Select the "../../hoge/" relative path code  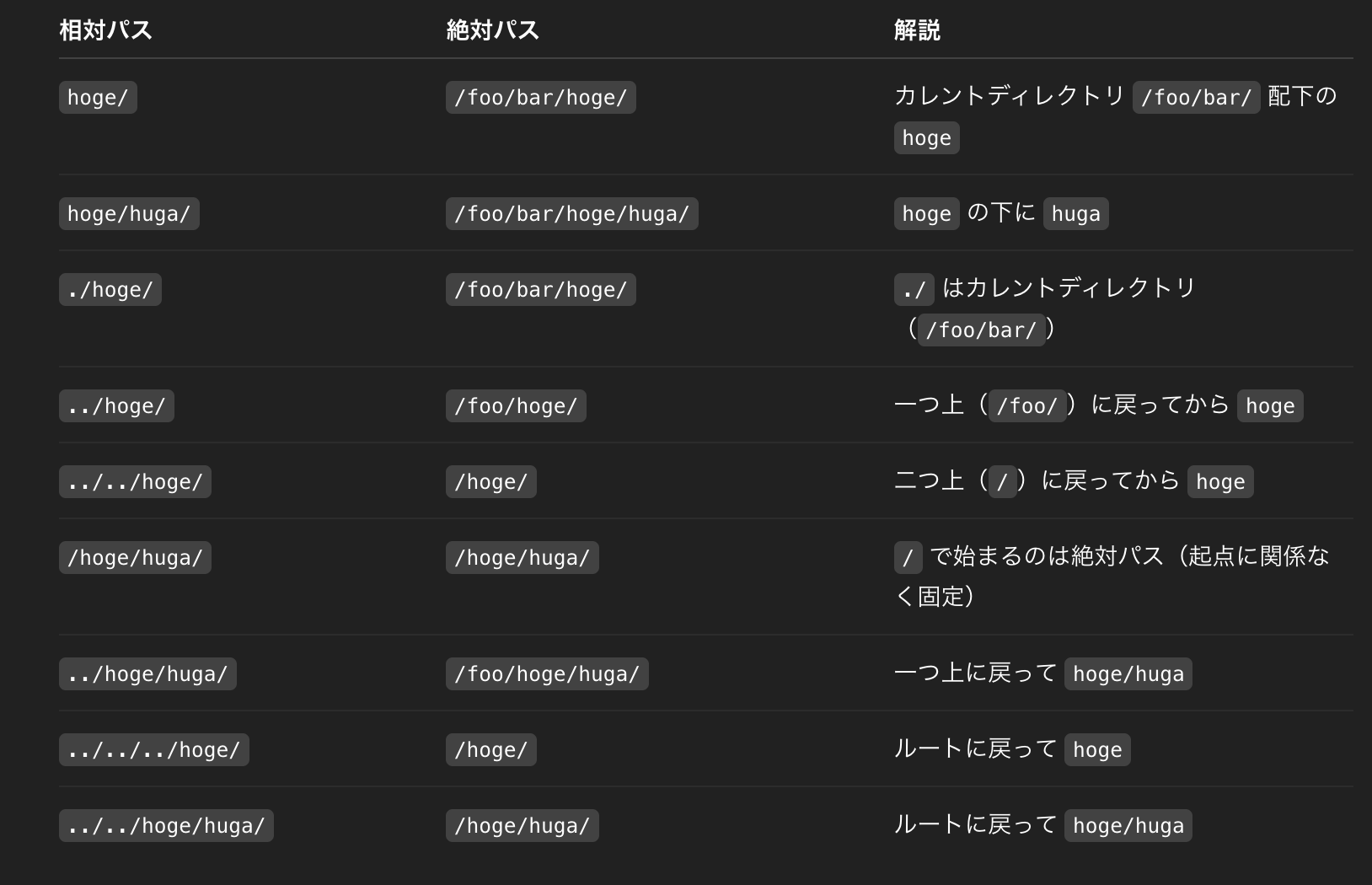pos(135,482)
